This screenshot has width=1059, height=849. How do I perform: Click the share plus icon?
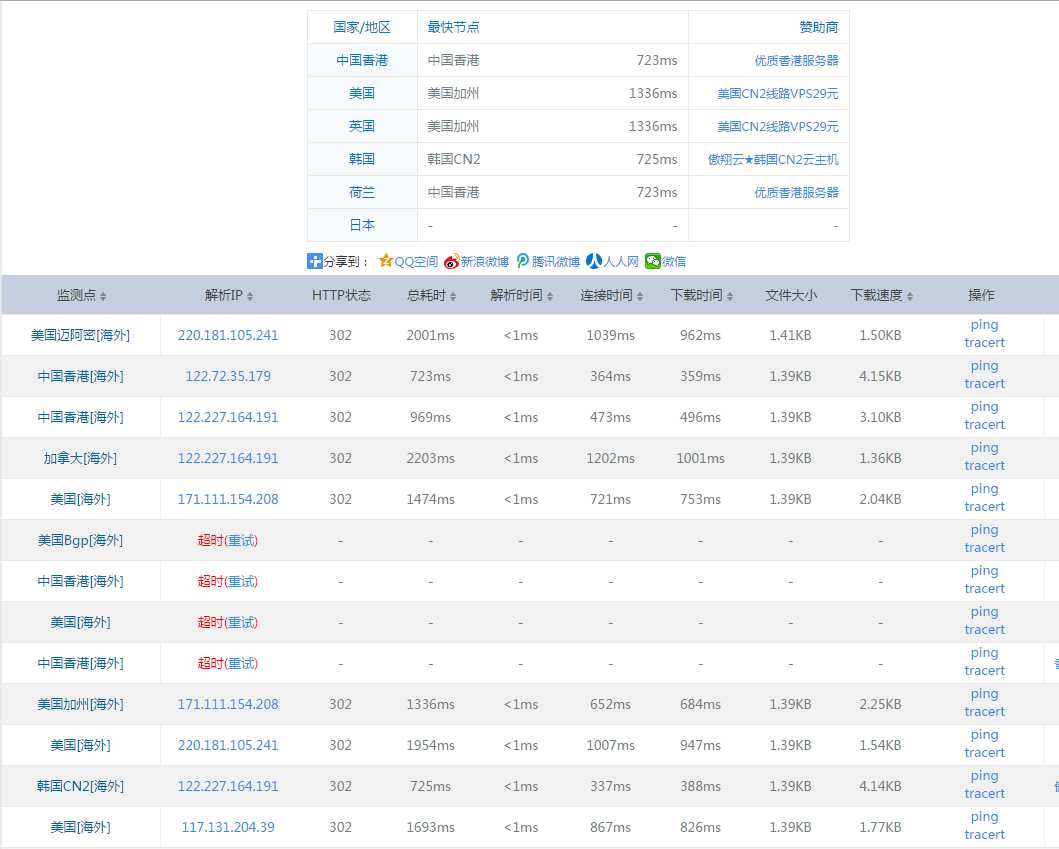click(x=314, y=261)
